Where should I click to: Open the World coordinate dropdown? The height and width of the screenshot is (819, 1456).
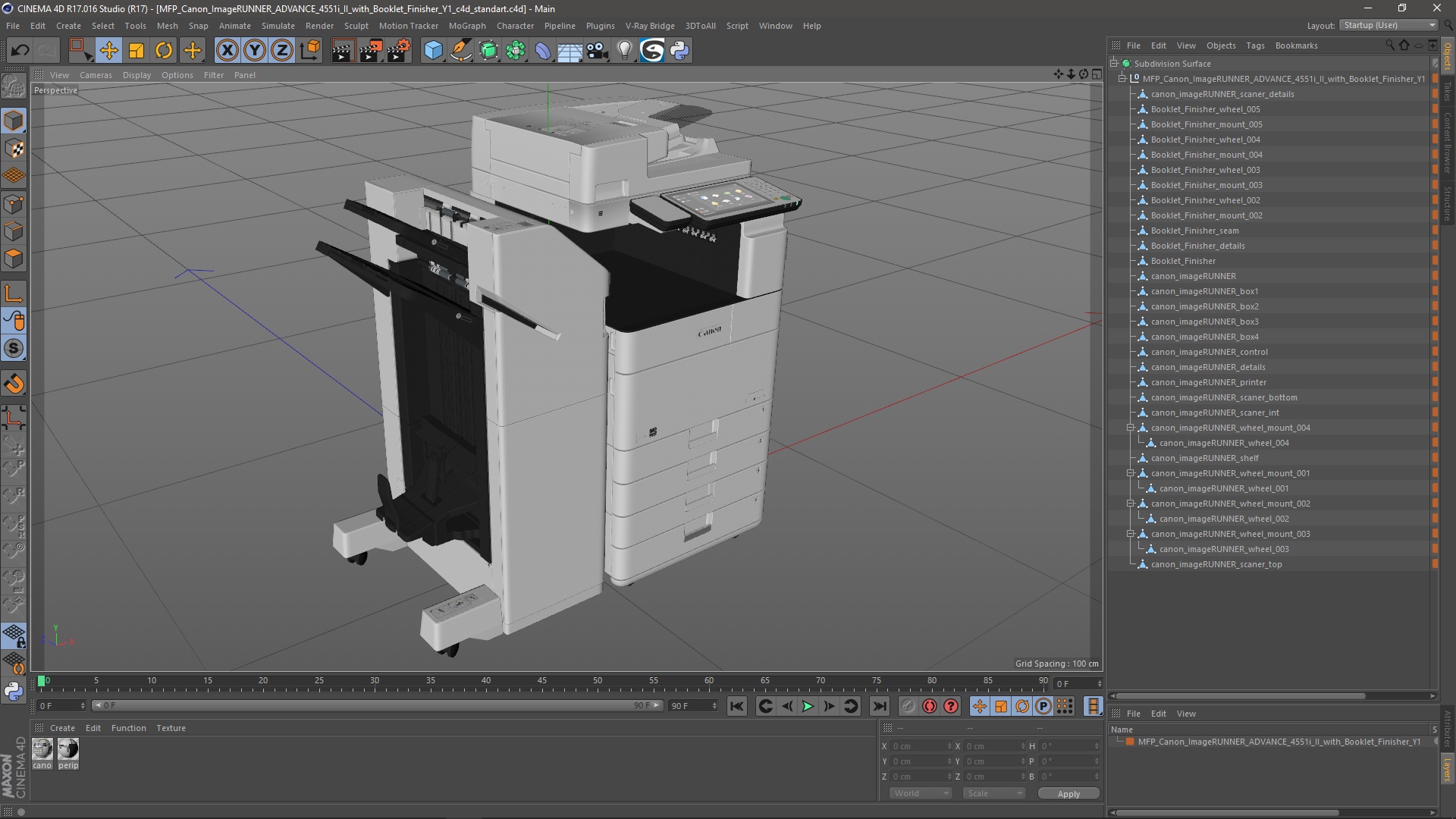tap(921, 793)
